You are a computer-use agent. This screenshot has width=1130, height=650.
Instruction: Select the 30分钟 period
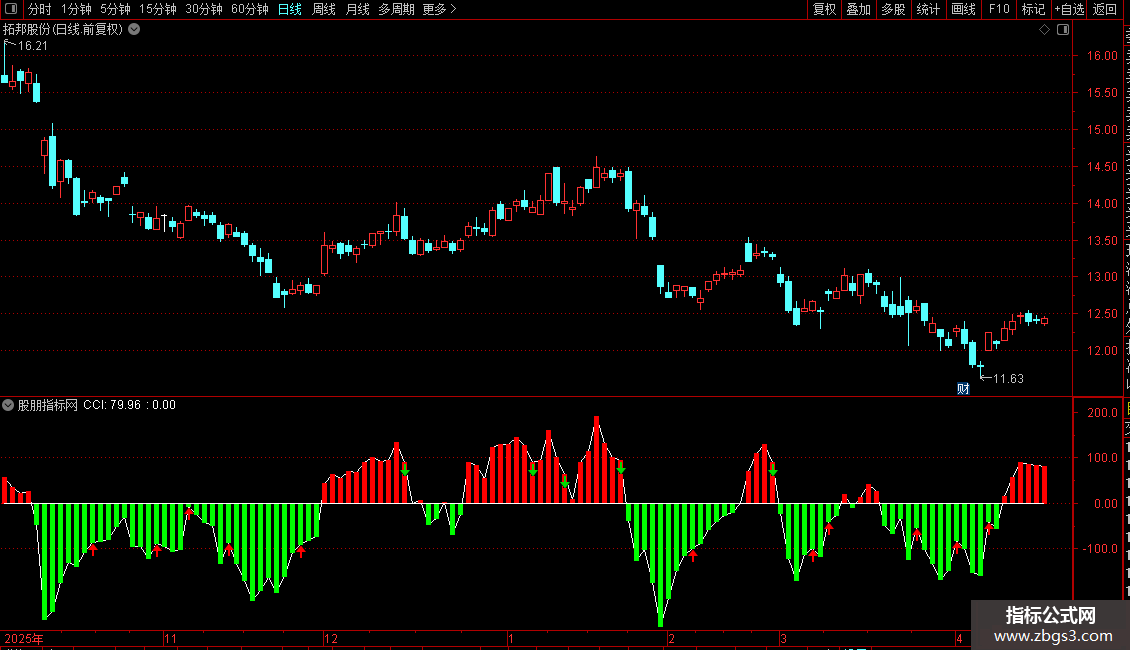[204, 9]
